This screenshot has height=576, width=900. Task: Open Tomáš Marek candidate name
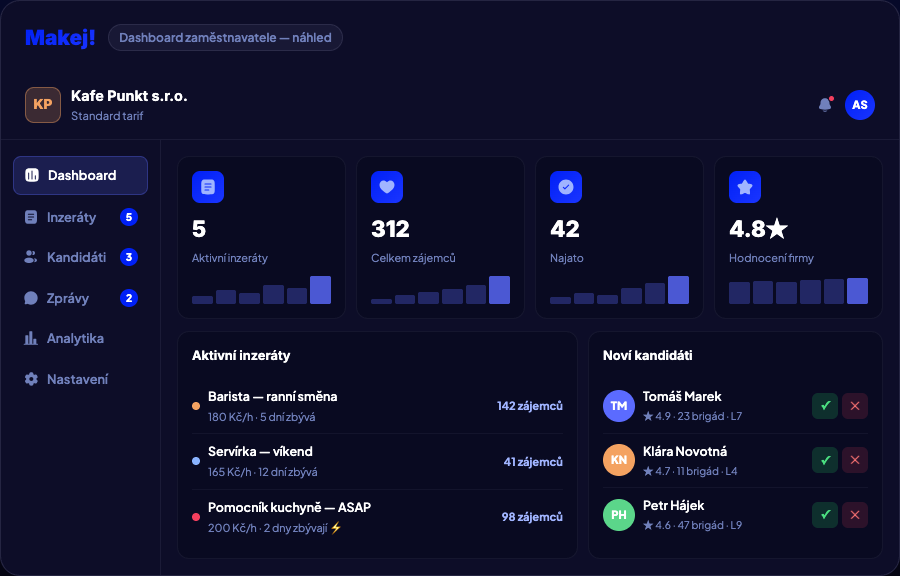pyautogui.click(x=682, y=396)
